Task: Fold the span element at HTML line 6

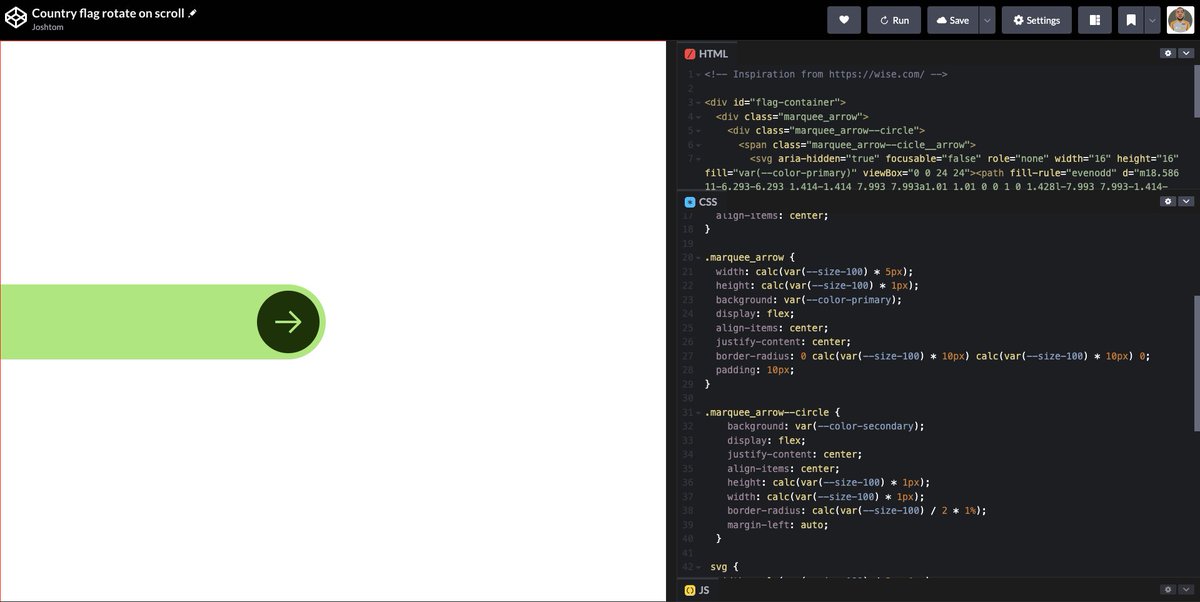Action: 698,145
